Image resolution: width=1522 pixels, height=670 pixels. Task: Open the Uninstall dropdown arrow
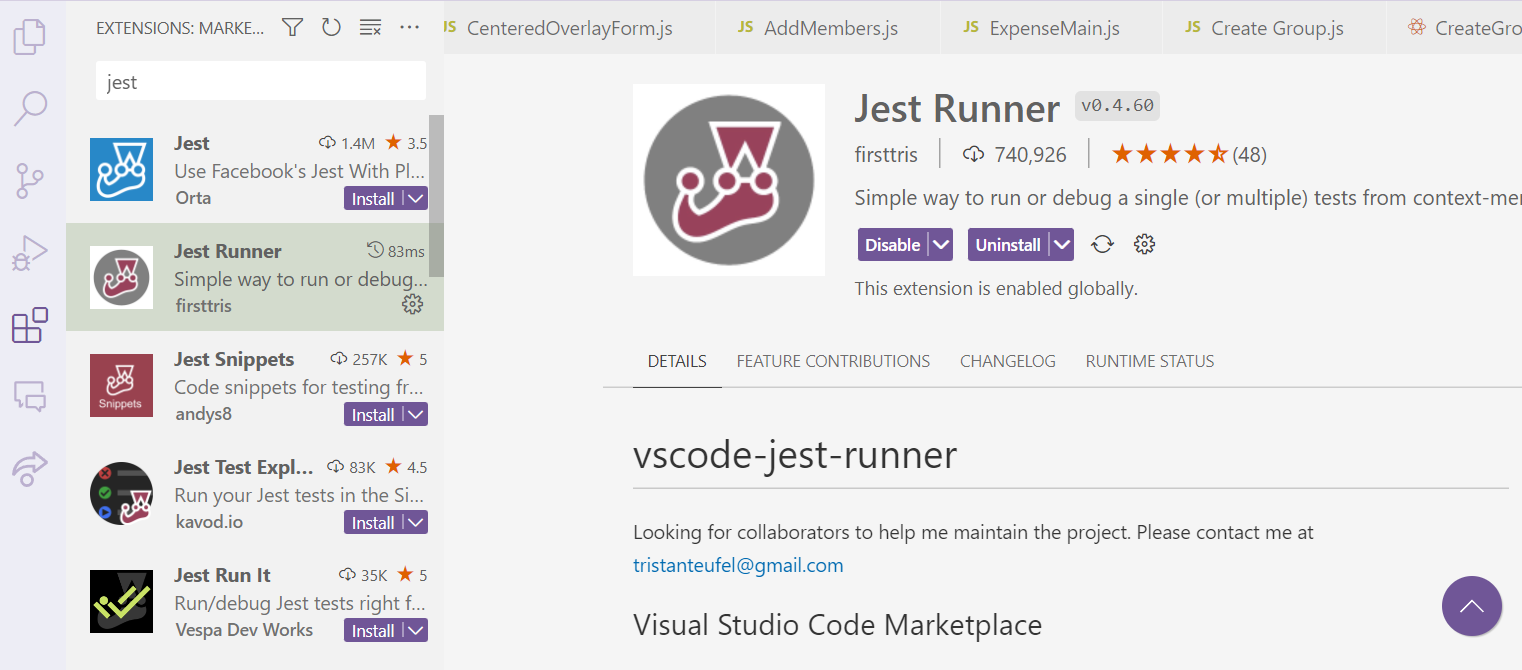[1061, 244]
